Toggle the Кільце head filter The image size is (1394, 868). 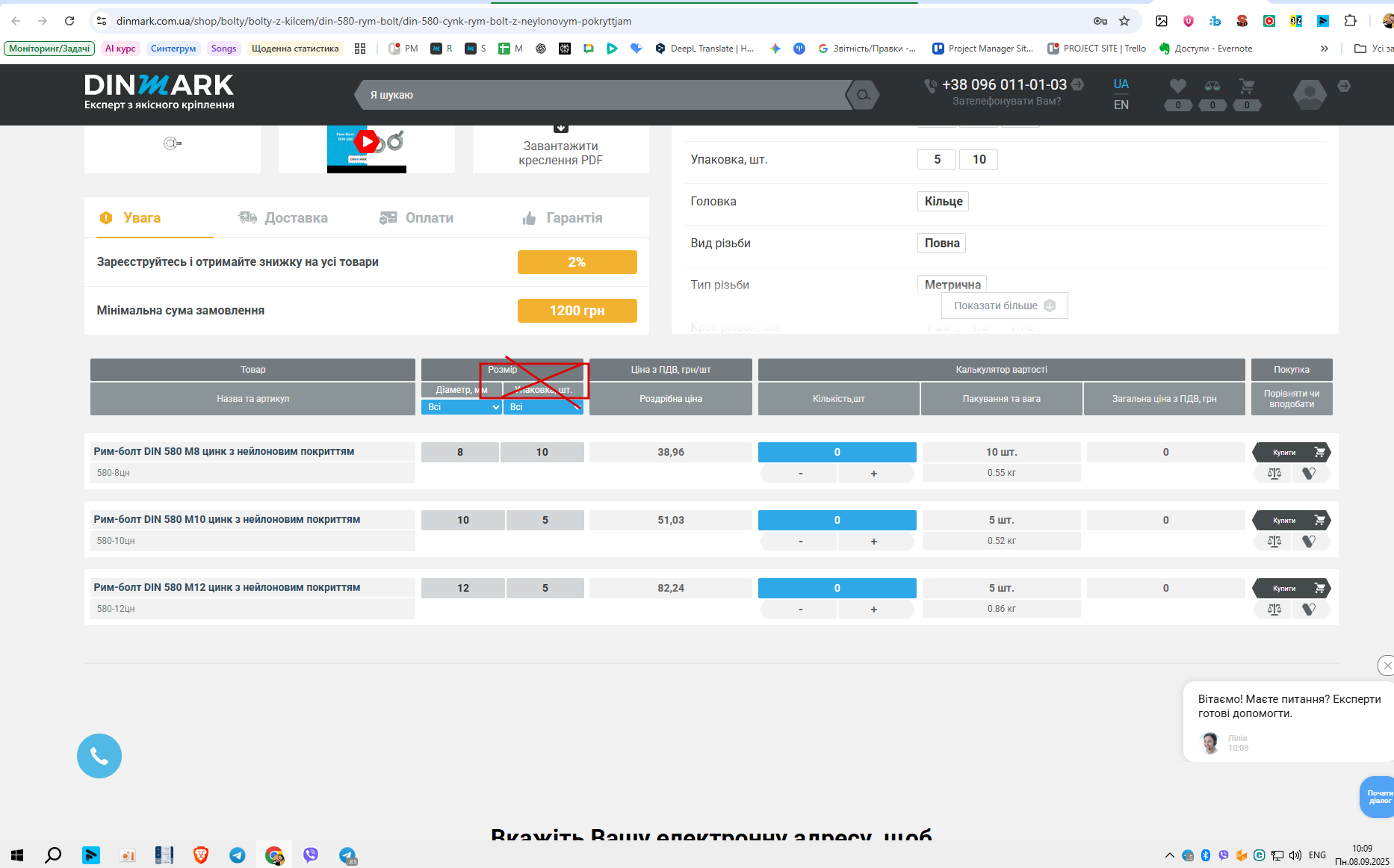943,201
